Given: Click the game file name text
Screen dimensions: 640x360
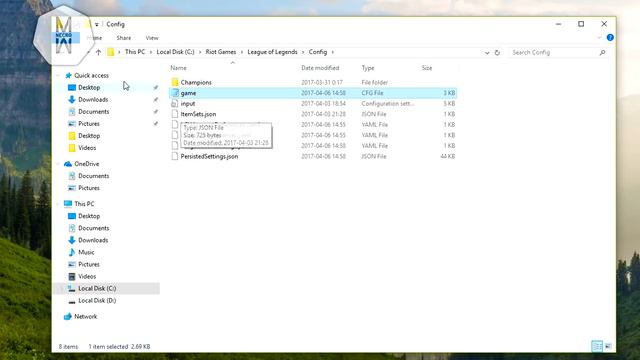Looking at the screenshot, I should point(188,93).
